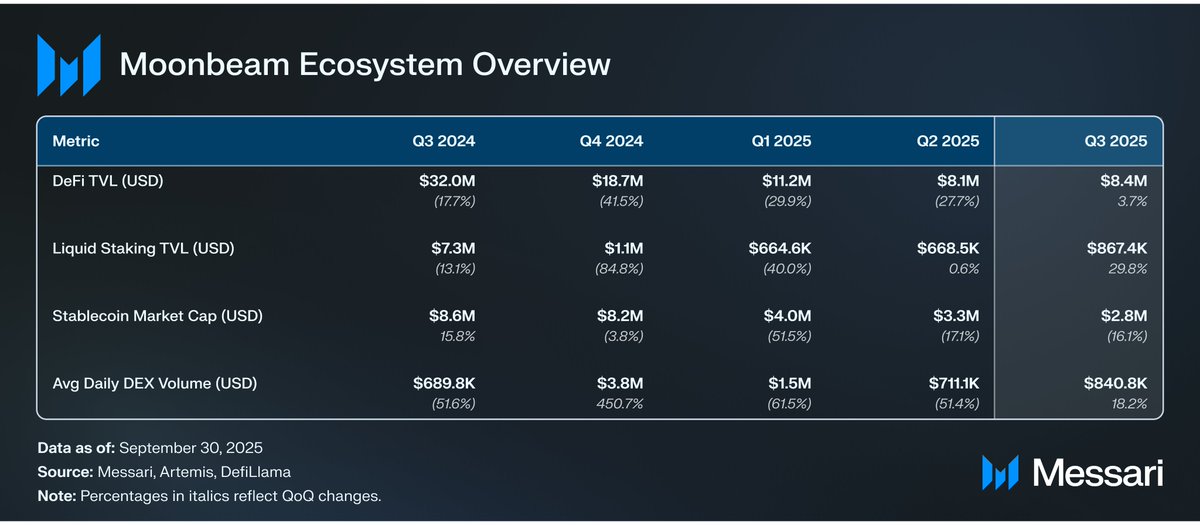Viewport: 1200px width, 525px height.
Task: Click the 18.2% QoQ change
Action: [1129, 403]
